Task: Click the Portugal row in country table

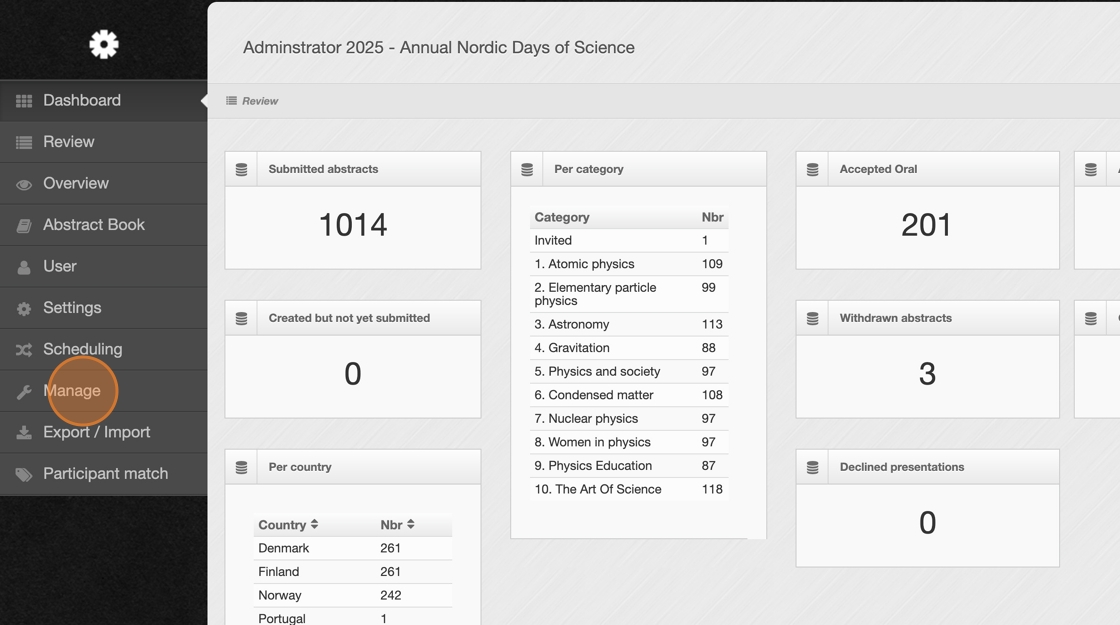Action: point(353,618)
